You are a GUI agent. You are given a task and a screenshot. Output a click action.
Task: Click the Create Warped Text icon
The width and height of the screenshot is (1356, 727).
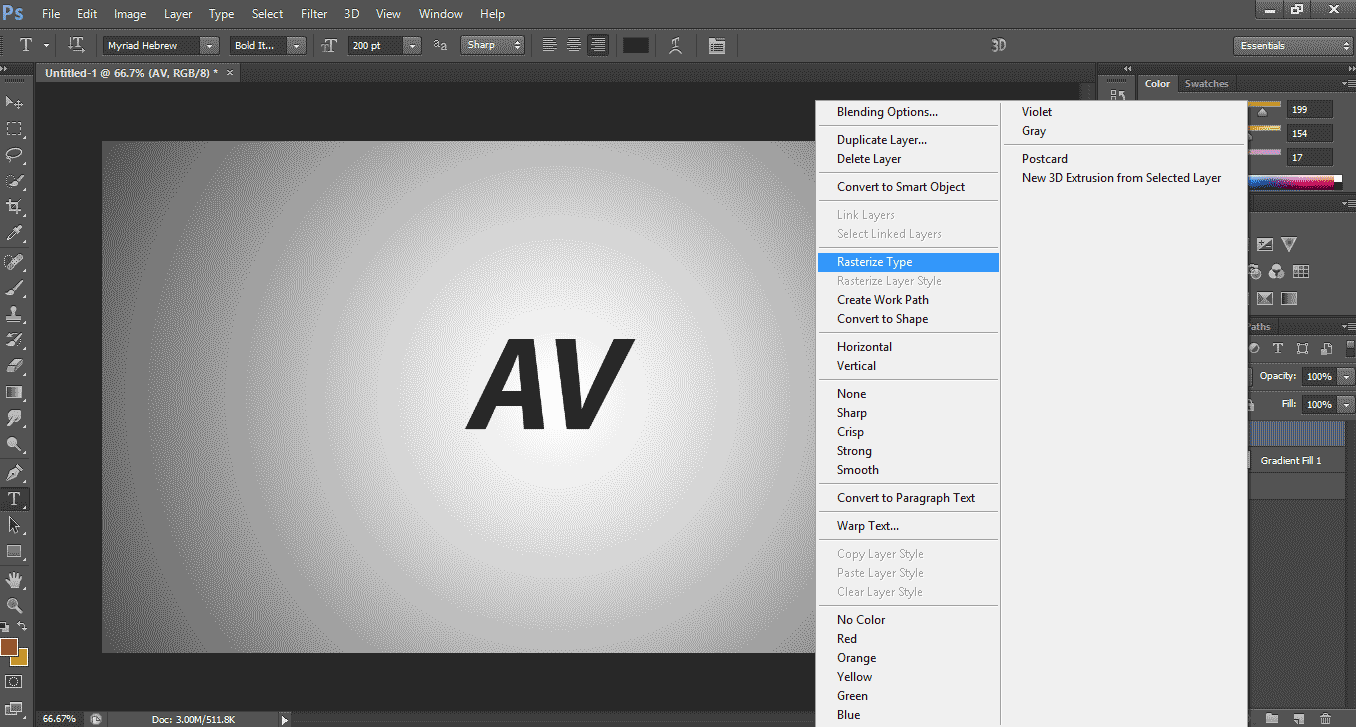(676, 45)
